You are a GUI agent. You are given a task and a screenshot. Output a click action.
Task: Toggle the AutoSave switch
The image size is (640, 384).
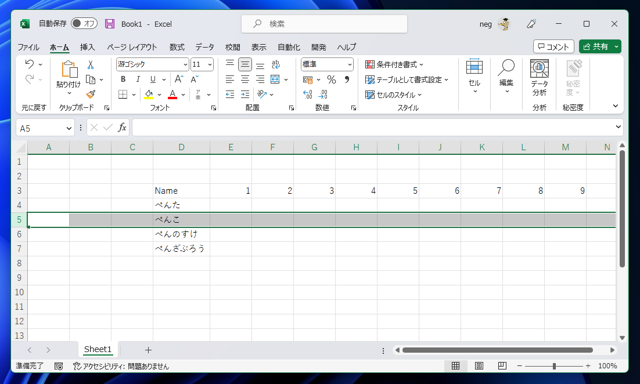click(x=84, y=24)
